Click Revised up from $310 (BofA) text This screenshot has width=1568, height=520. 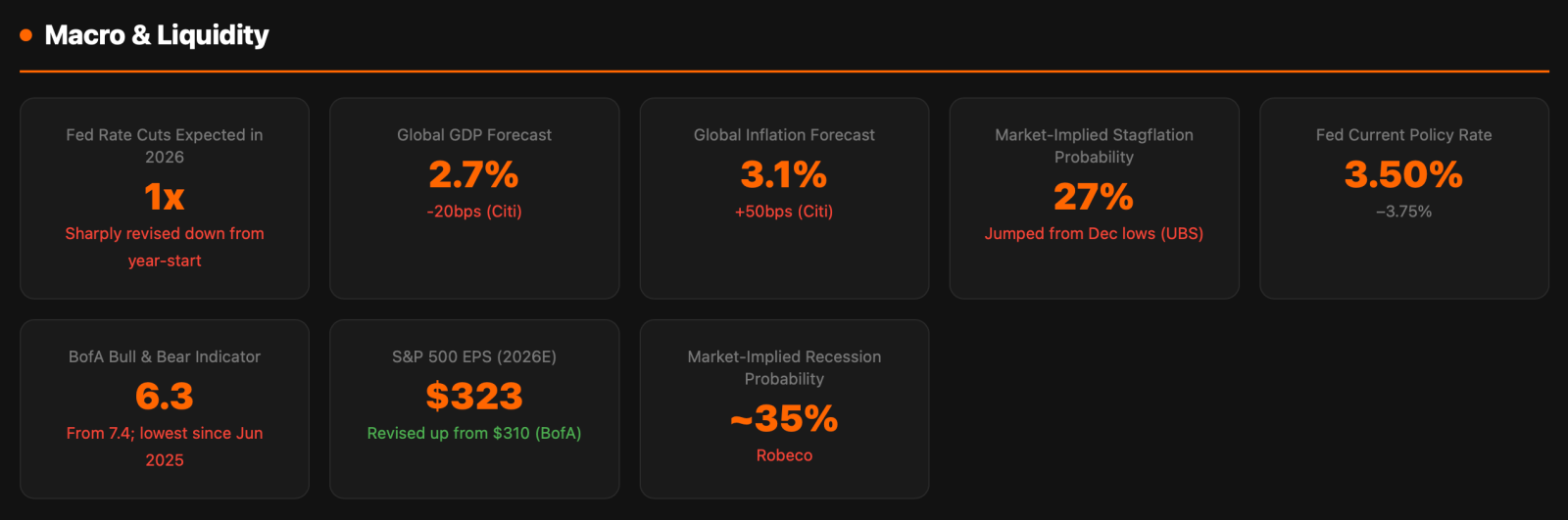pyautogui.click(x=474, y=434)
